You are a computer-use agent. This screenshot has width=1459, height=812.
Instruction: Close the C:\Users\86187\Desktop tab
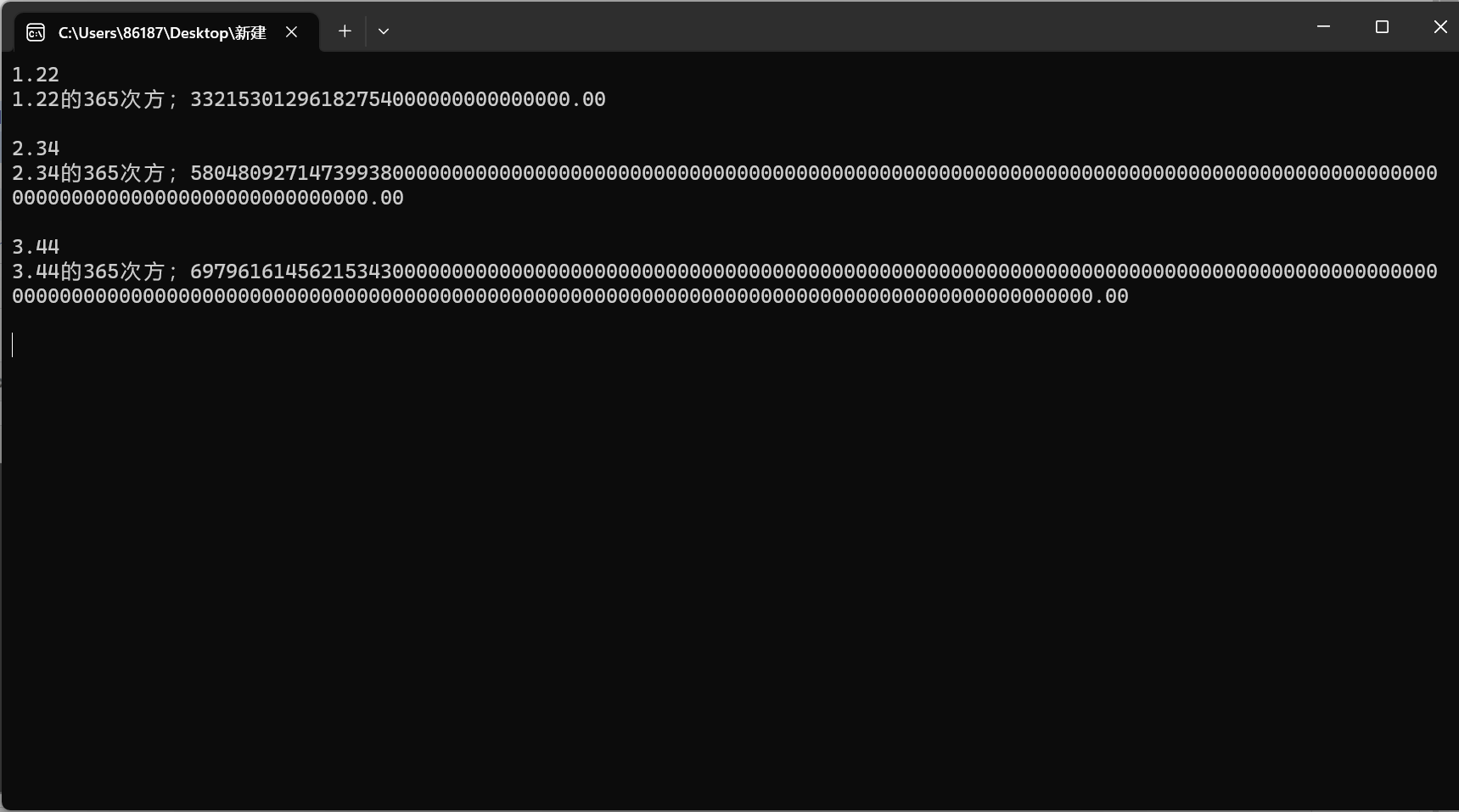(x=291, y=32)
